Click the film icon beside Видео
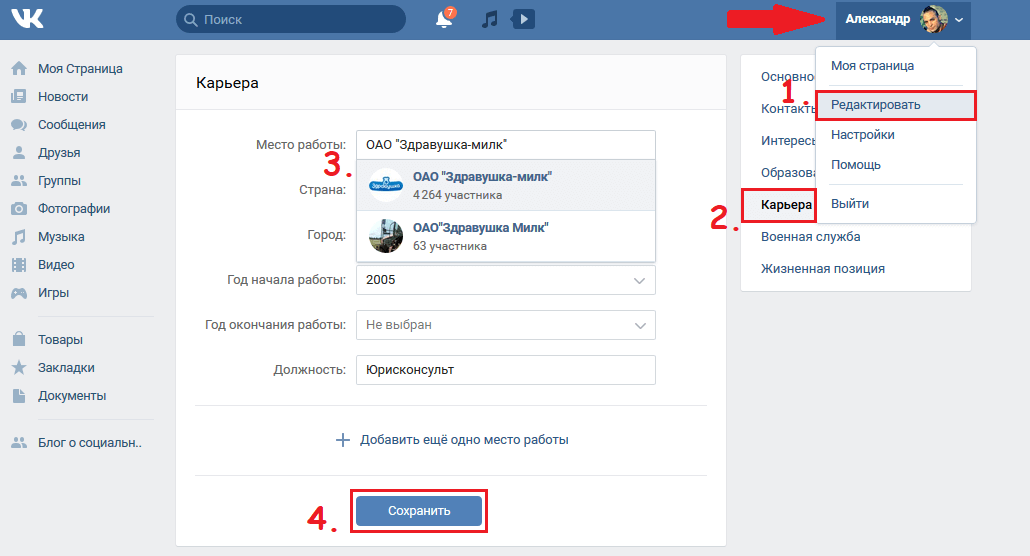1030x556 pixels. [x=19, y=265]
